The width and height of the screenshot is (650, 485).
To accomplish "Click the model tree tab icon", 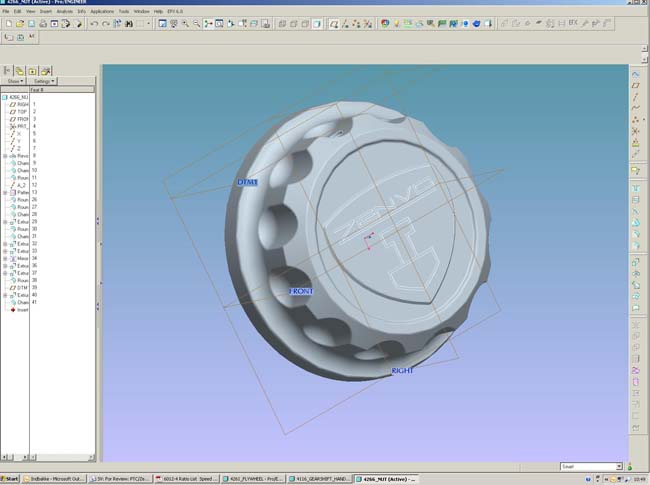I will point(7,70).
